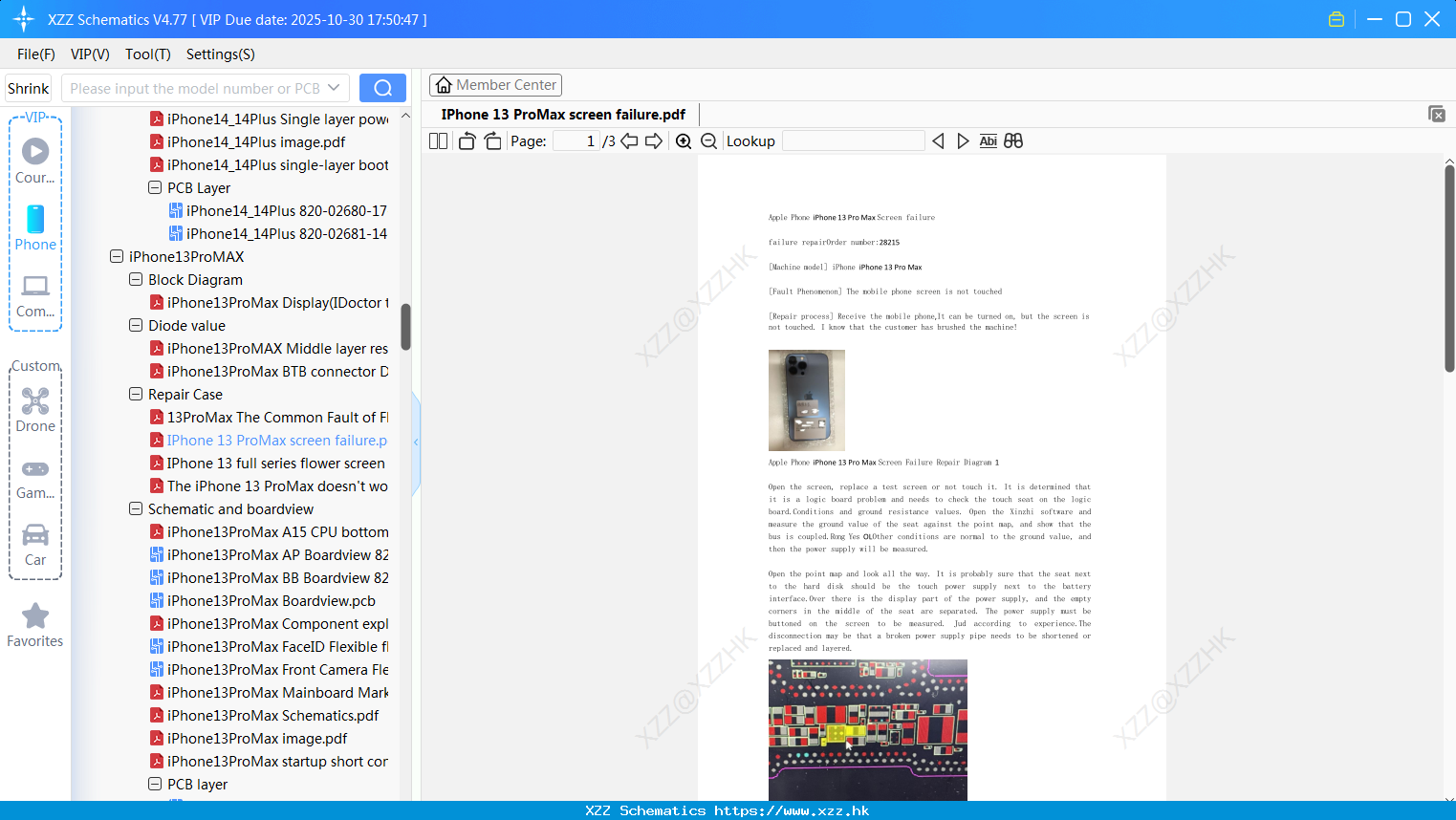Go to the next PDF page arrow
Image resolution: width=1456 pixels, height=820 pixels.
[x=654, y=141]
